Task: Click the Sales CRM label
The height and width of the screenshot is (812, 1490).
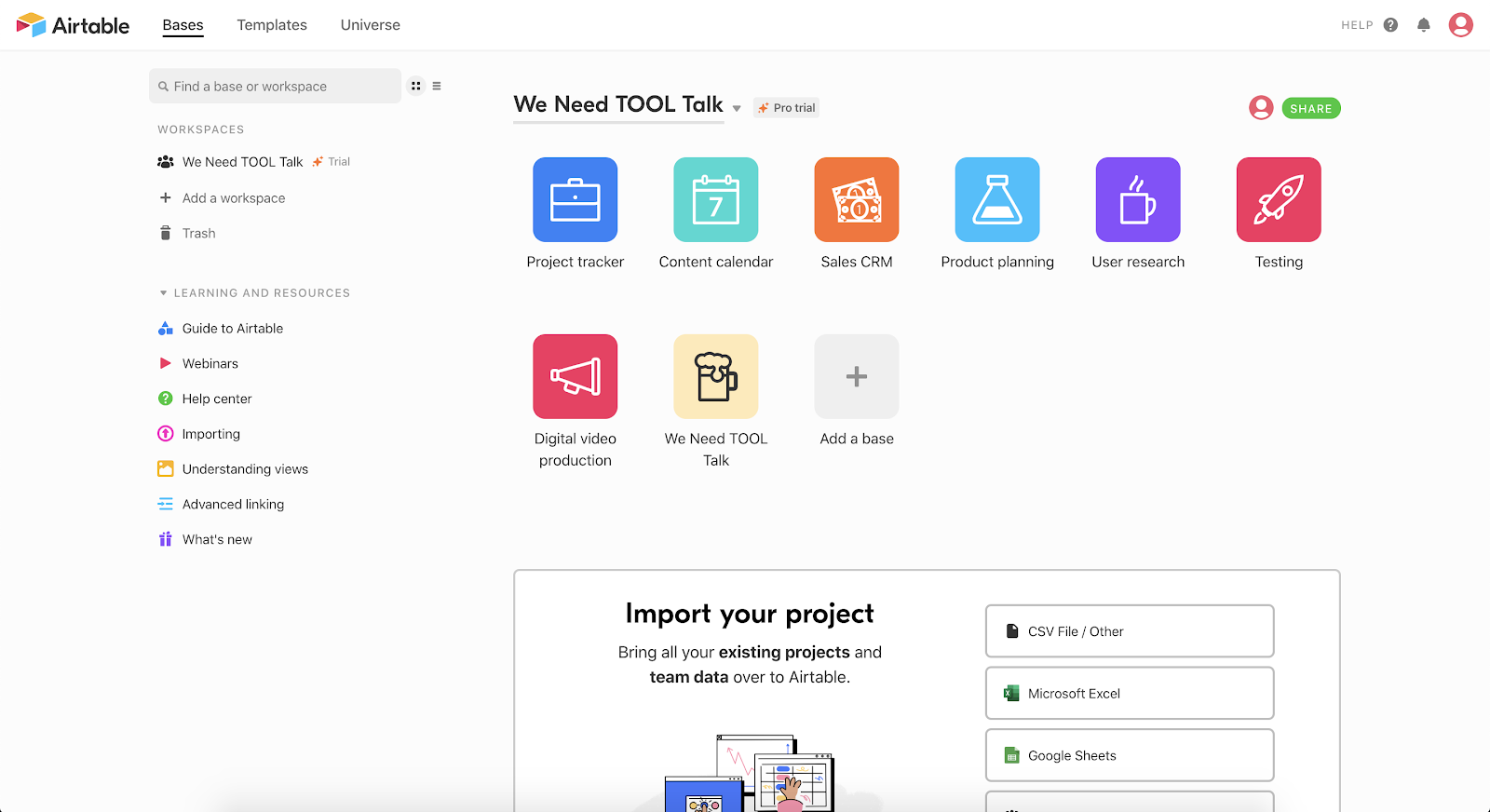Action: coord(857,262)
